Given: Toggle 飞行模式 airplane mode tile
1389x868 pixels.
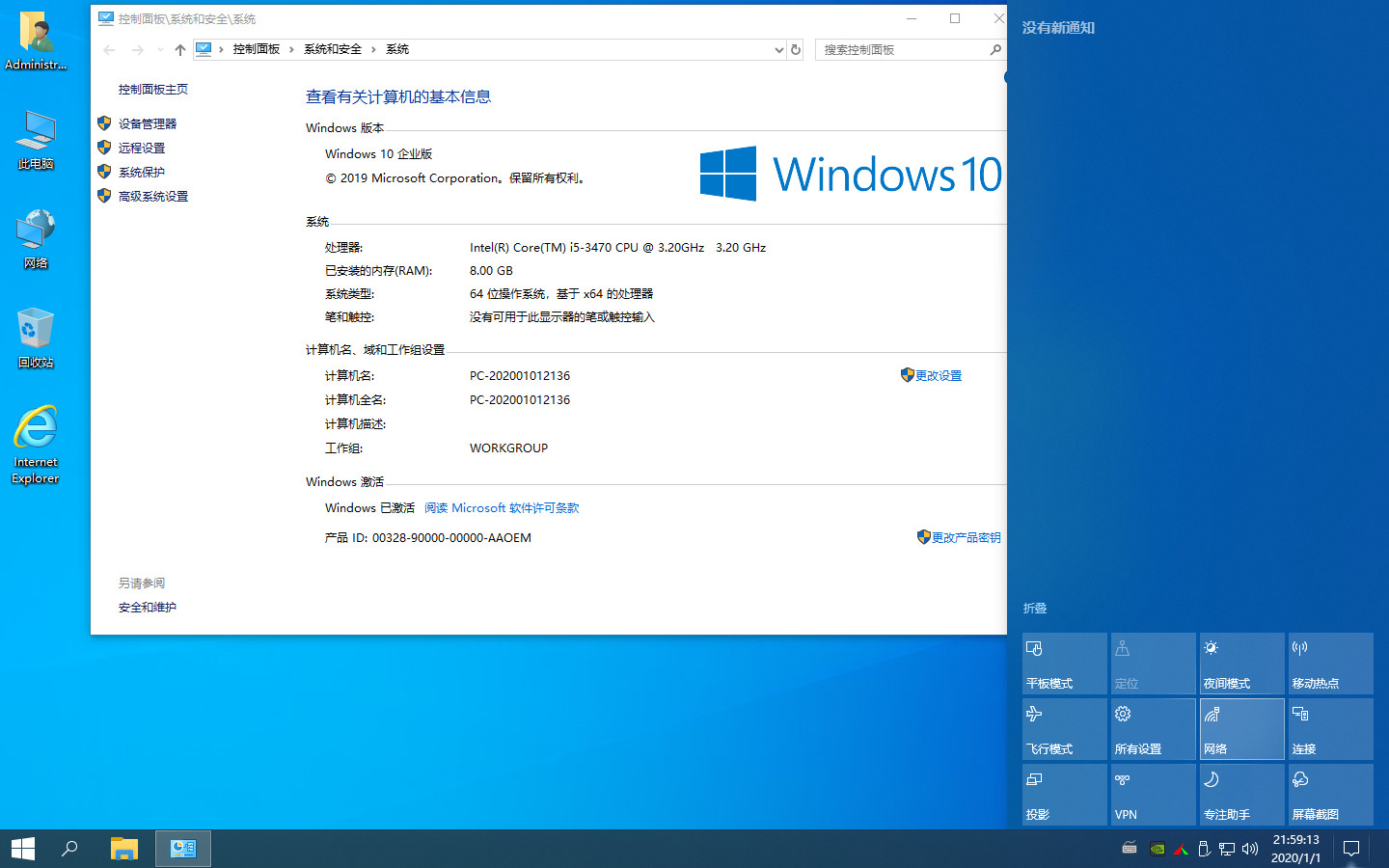Looking at the screenshot, I should pos(1065,729).
